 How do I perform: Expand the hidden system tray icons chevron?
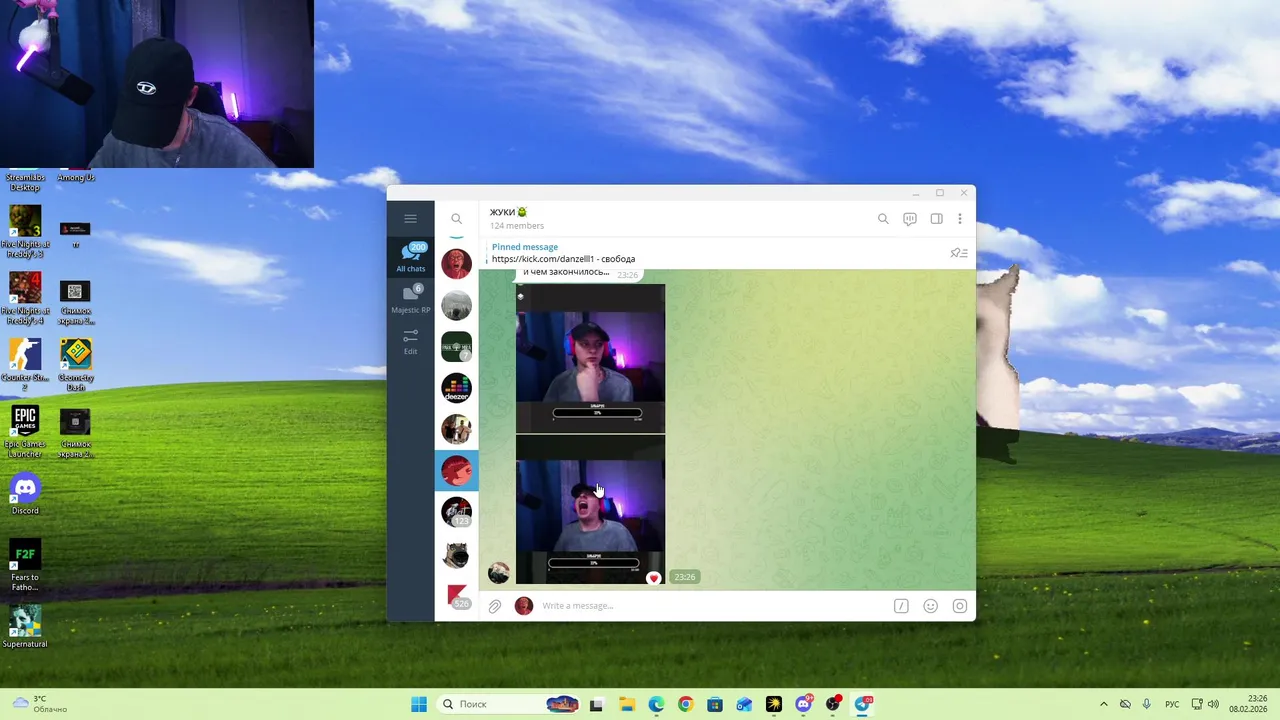(x=1104, y=704)
